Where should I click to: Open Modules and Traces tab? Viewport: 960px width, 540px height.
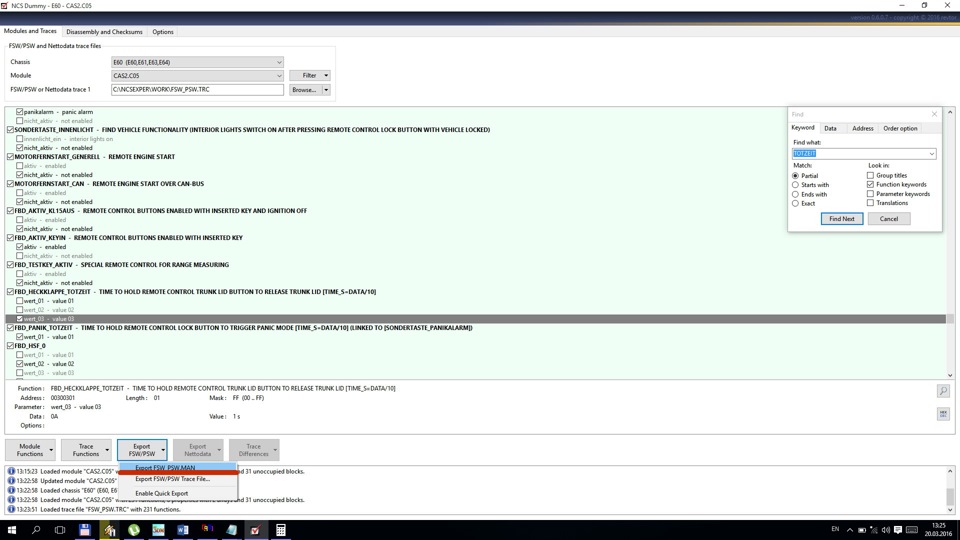[x=30, y=31]
